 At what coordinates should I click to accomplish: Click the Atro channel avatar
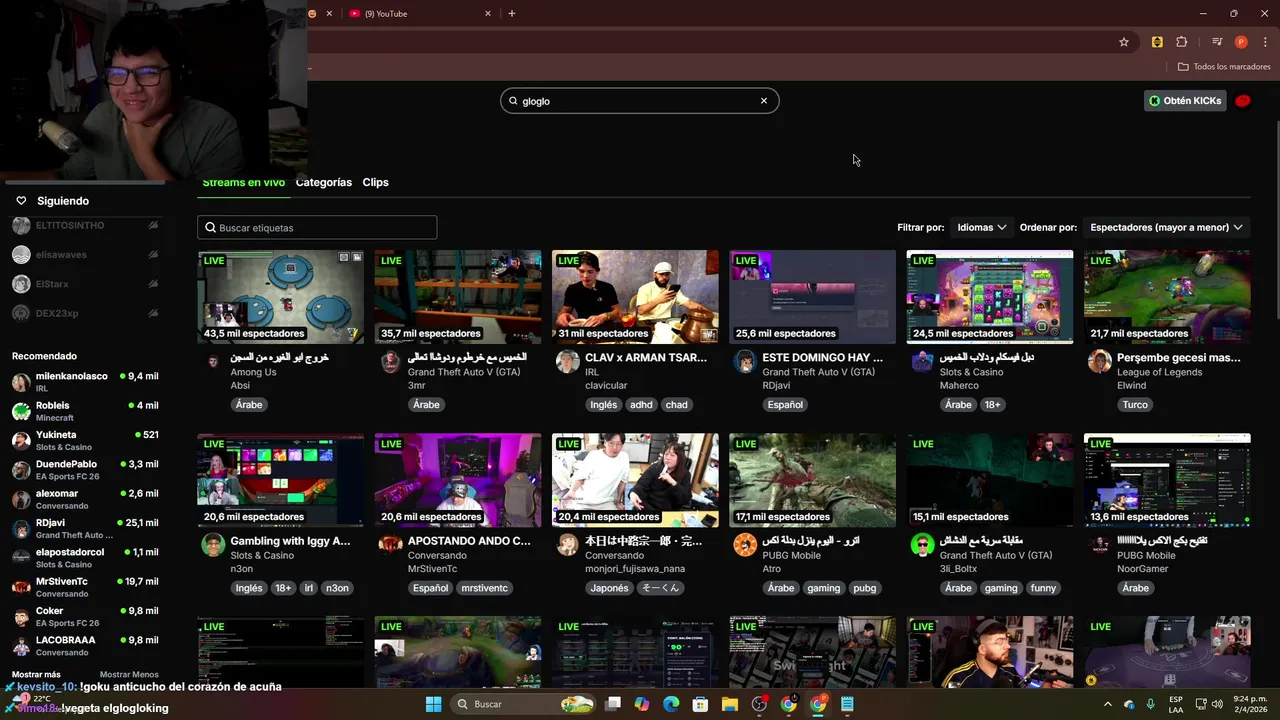[745, 545]
